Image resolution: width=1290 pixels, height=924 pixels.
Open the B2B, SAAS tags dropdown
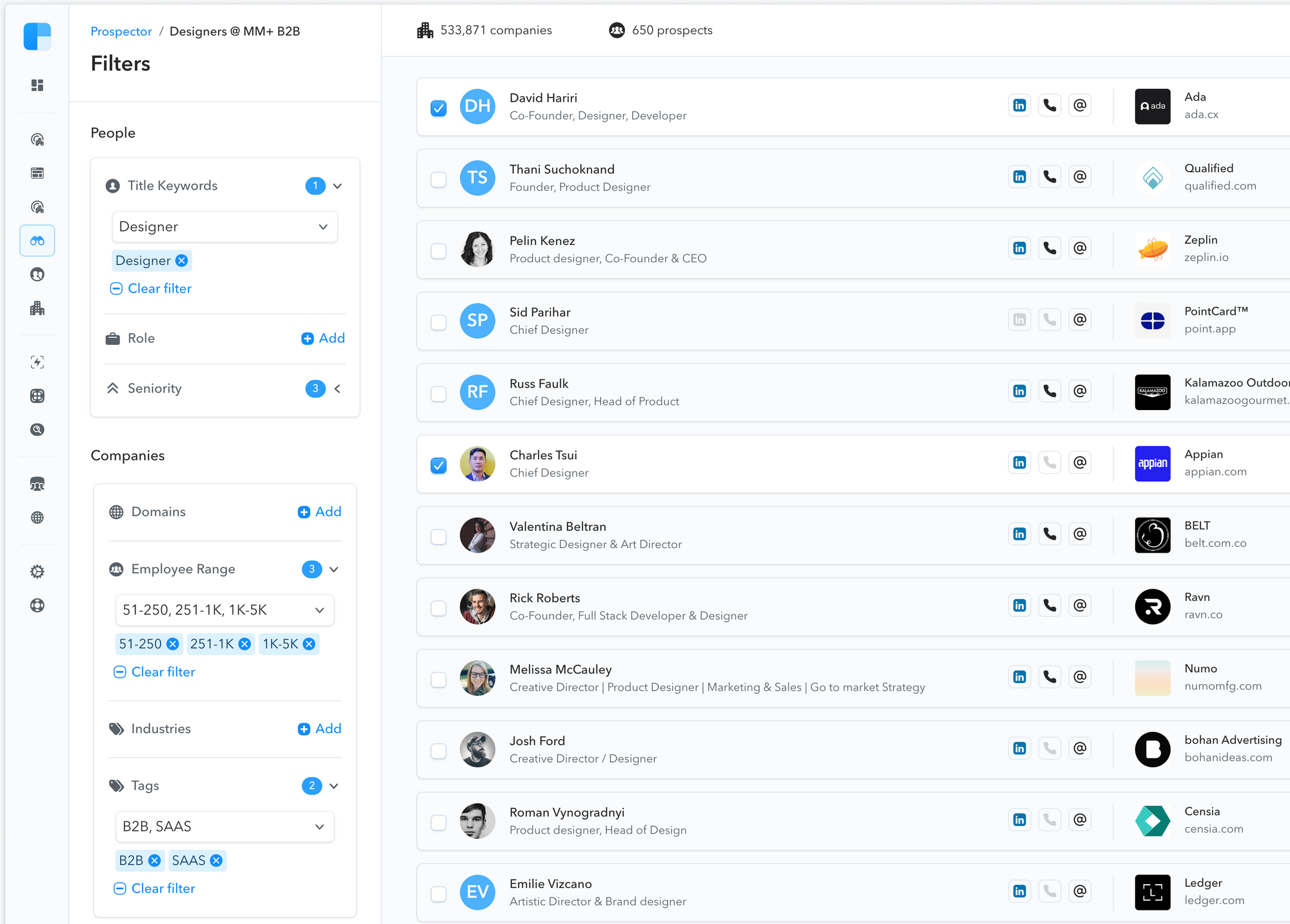(x=224, y=827)
